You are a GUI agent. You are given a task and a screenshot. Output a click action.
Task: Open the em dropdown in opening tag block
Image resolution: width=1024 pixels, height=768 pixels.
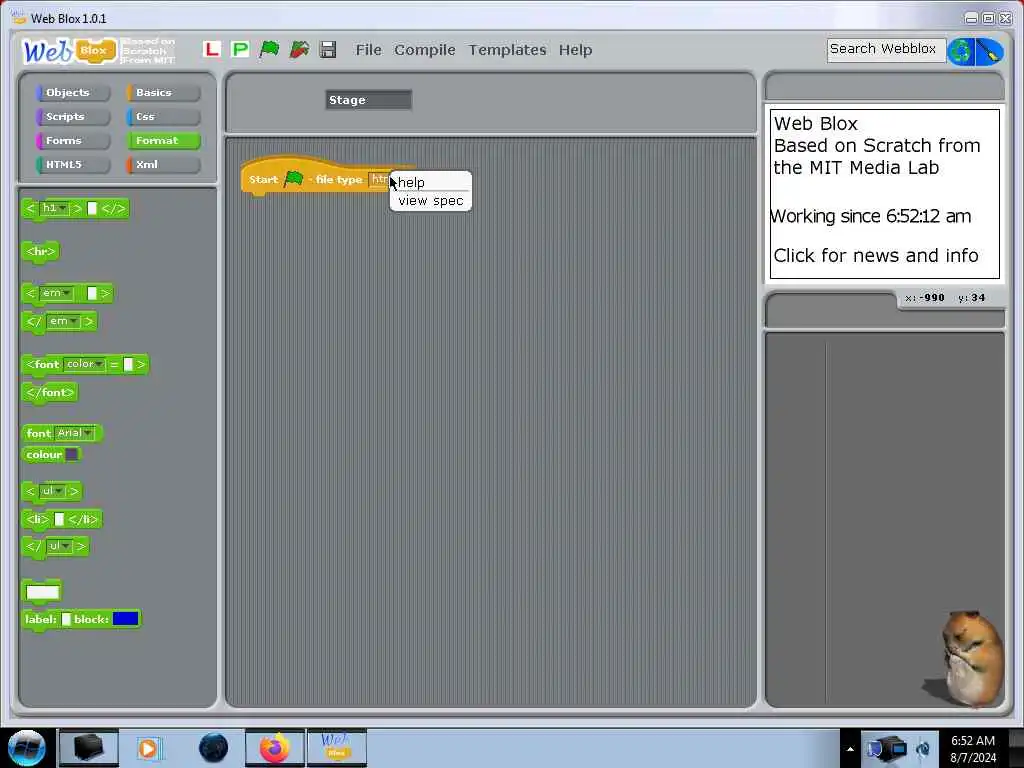[56, 293]
